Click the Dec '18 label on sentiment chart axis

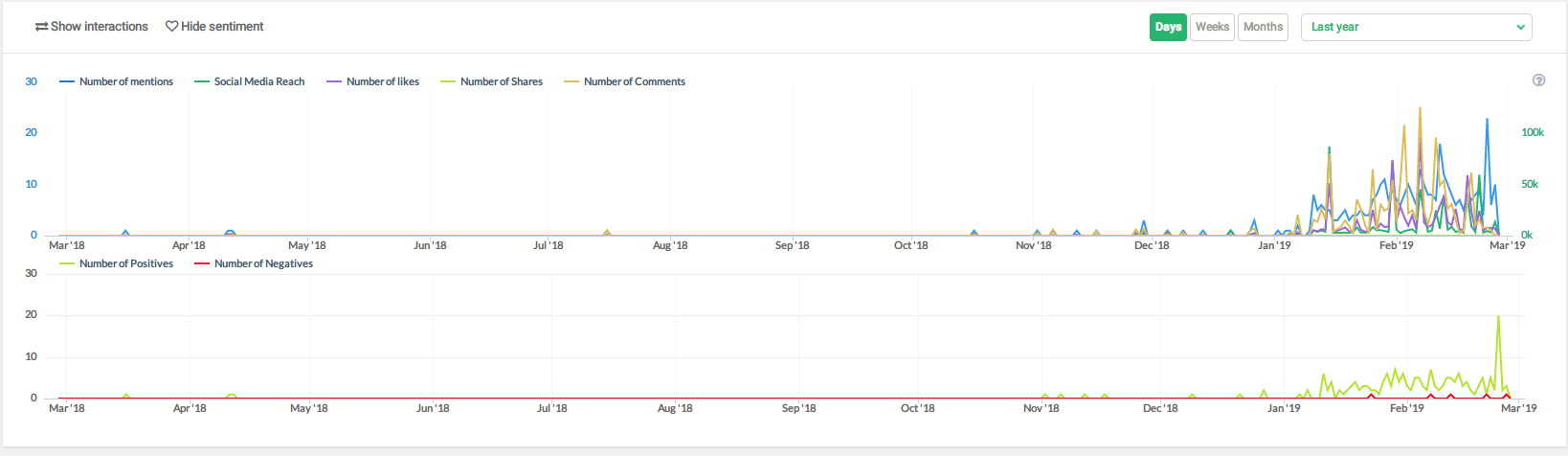tap(1160, 408)
